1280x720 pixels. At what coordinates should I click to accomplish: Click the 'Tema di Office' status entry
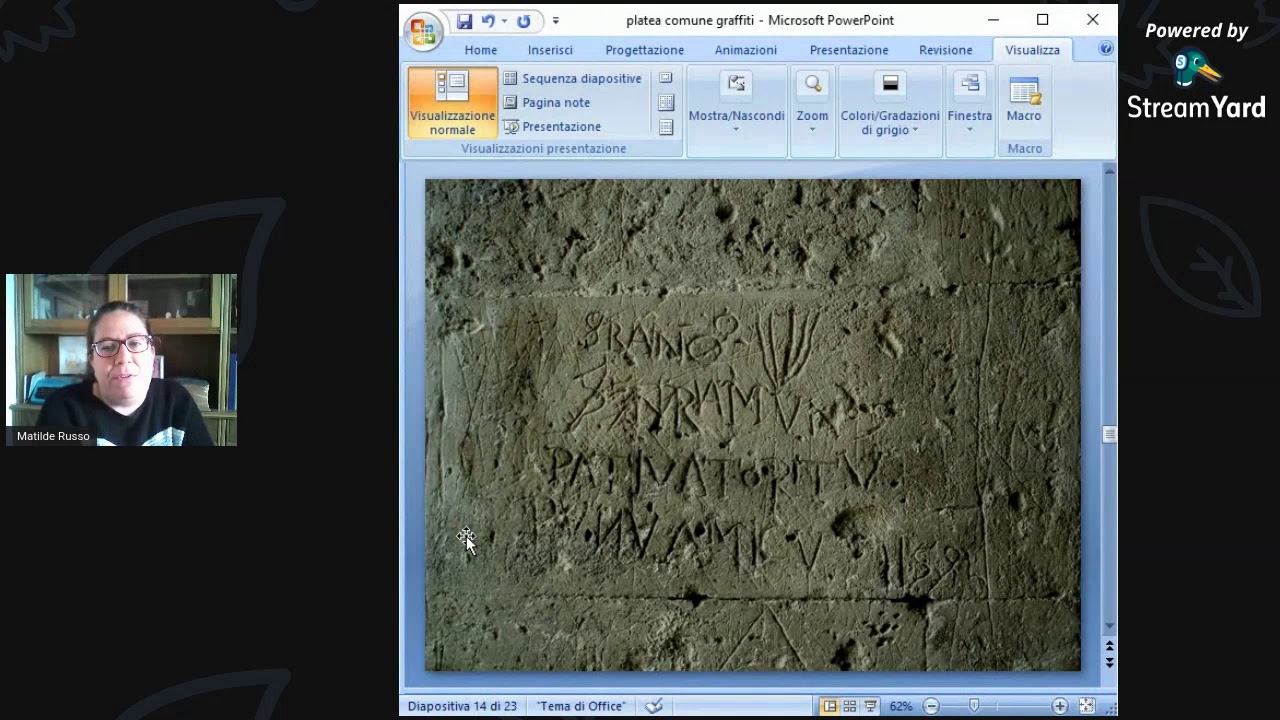[x=581, y=706]
